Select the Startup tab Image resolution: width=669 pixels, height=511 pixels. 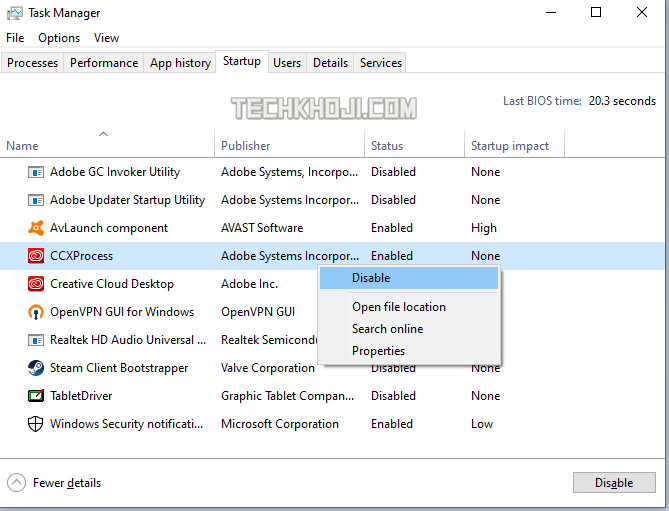coord(242,61)
